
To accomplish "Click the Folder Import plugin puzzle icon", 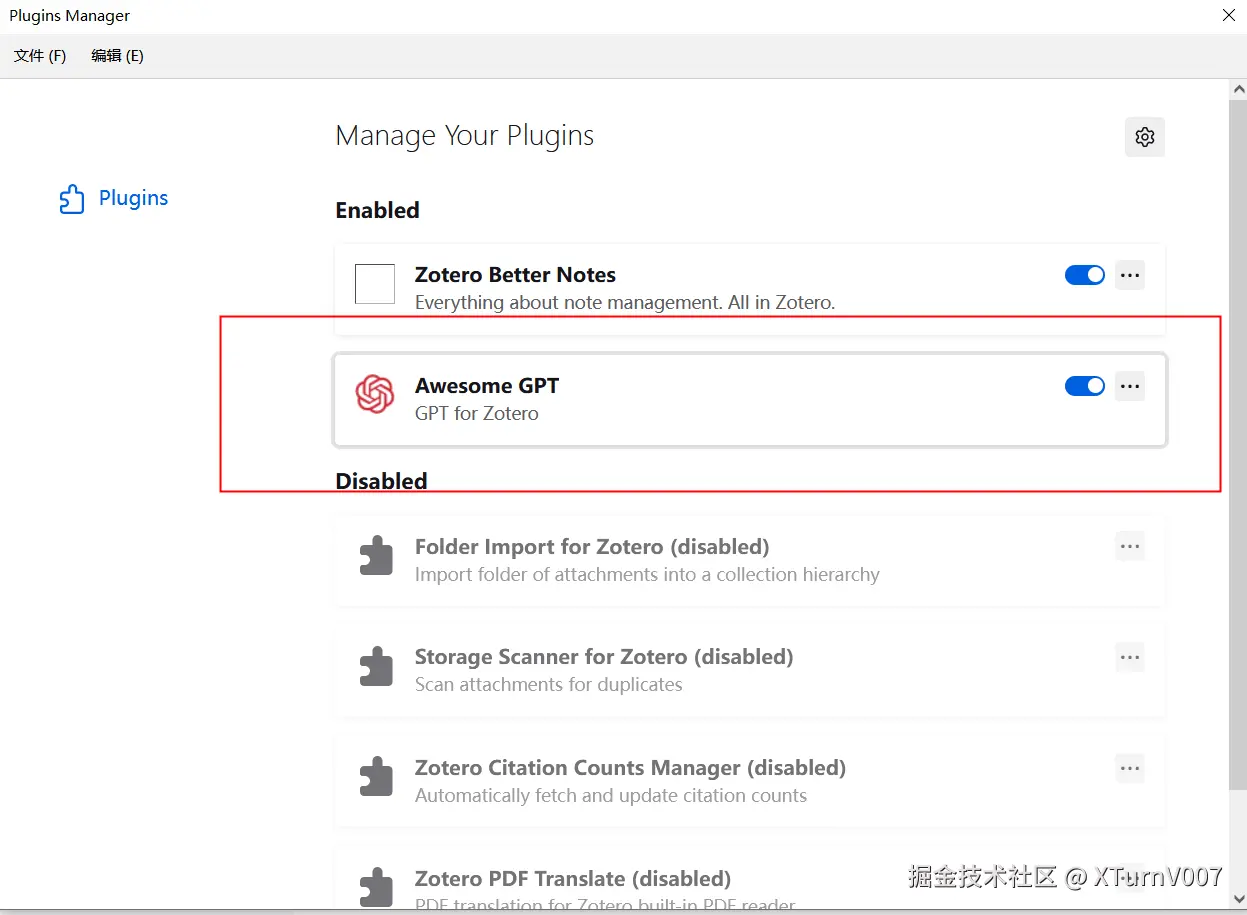I will (x=376, y=556).
